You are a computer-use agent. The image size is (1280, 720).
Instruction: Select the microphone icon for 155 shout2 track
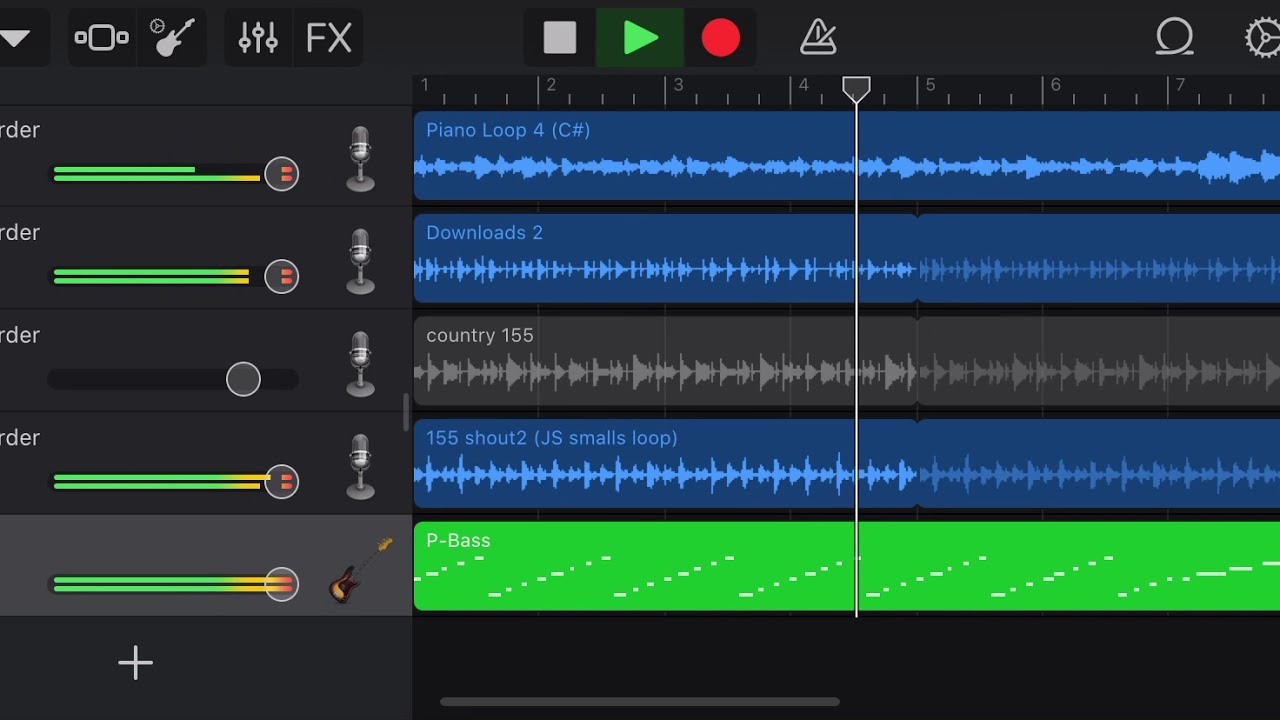point(361,466)
